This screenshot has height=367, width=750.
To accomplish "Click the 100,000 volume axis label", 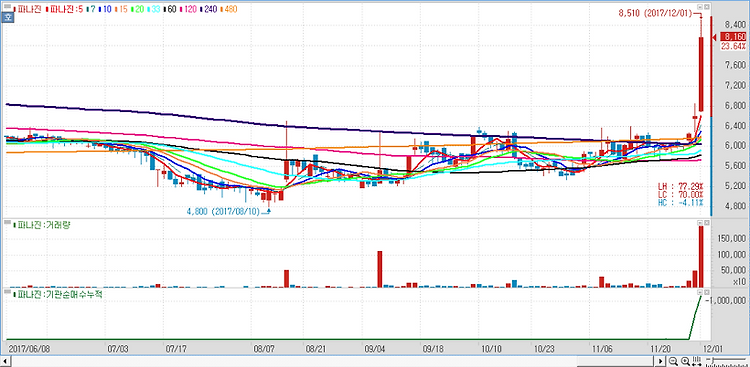I will click(732, 255).
